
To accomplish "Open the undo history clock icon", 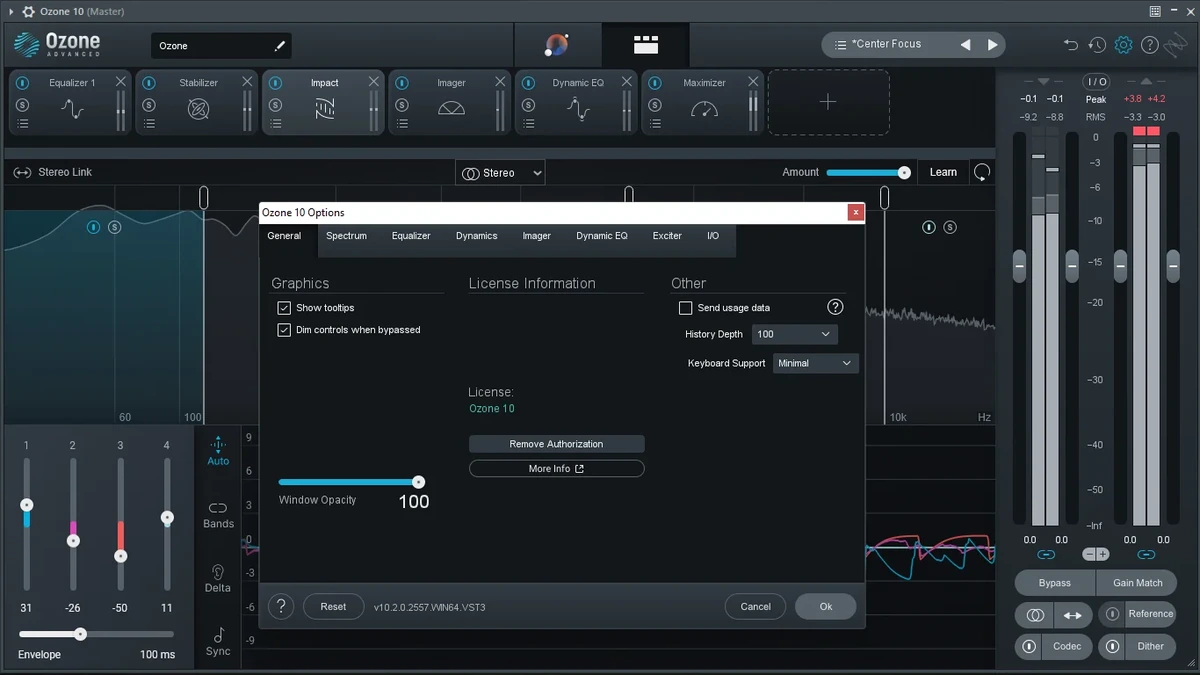I will pyautogui.click(x=1097, y=45).
